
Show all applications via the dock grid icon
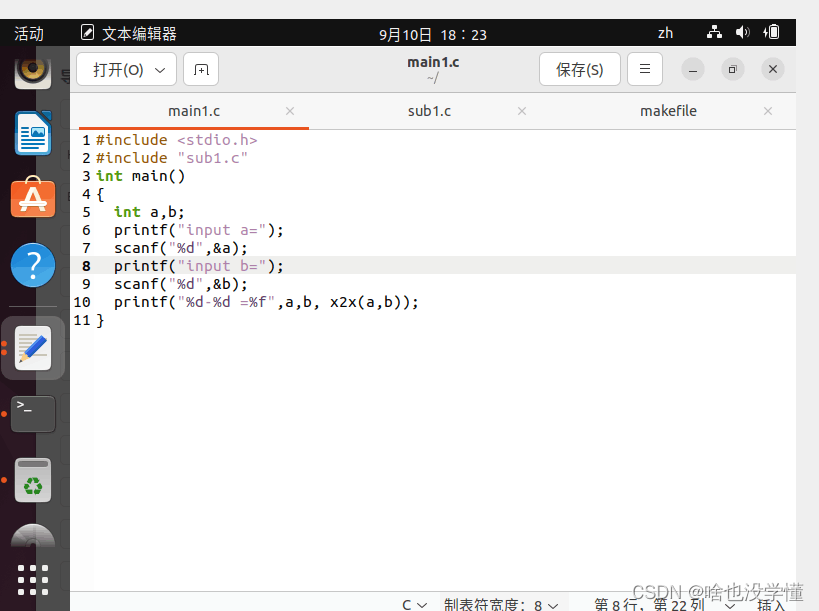point(33,580)
